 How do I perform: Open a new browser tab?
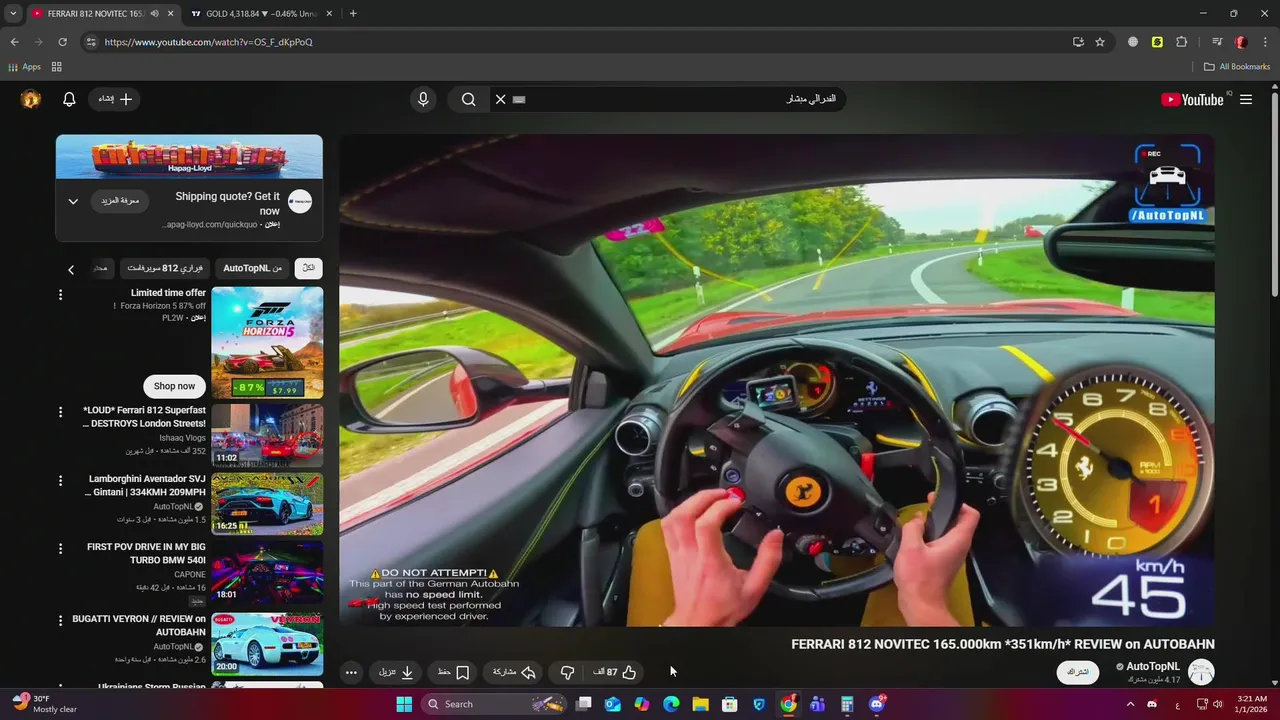[353, 14]
